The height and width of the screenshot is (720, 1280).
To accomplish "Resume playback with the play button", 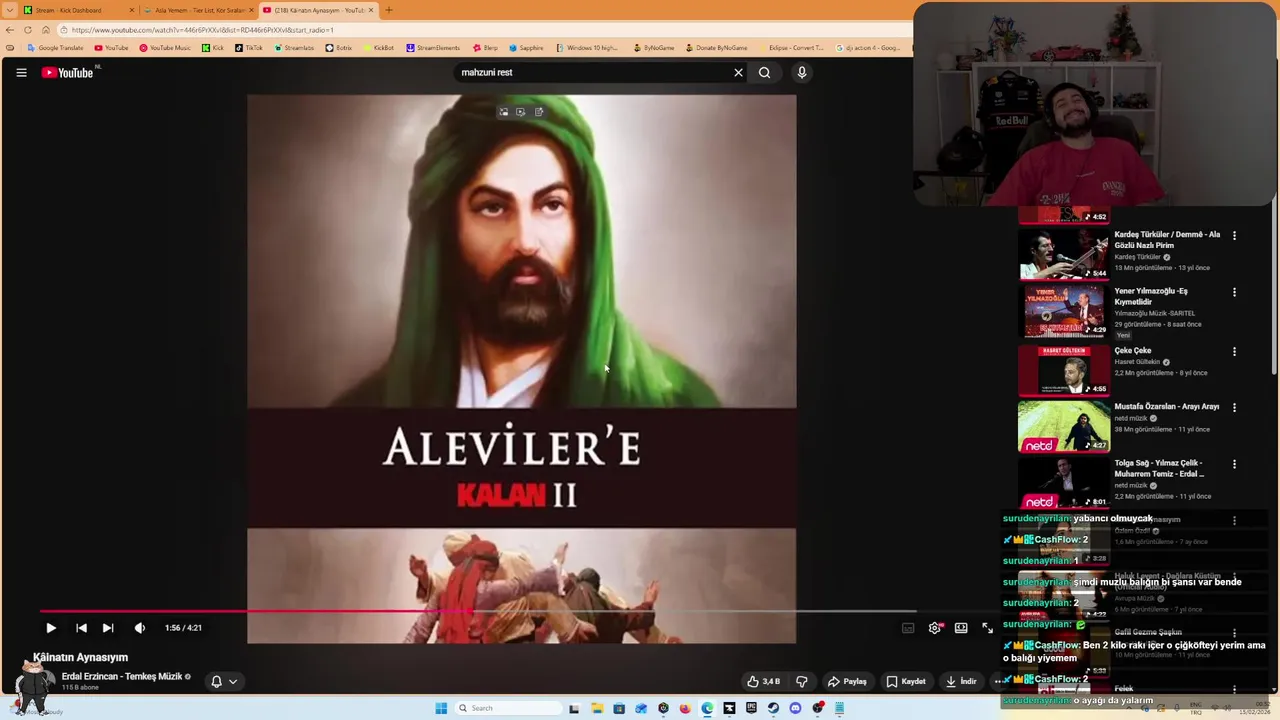I will coord(50,628).
